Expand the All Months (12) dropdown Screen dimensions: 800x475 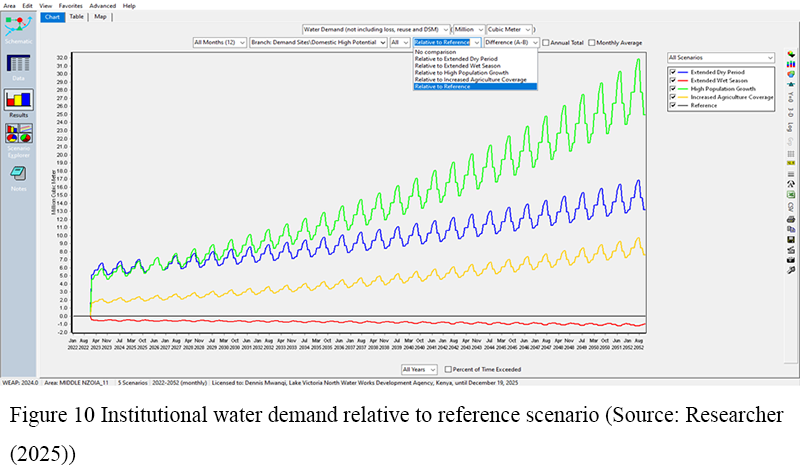(x=220, y=43)
